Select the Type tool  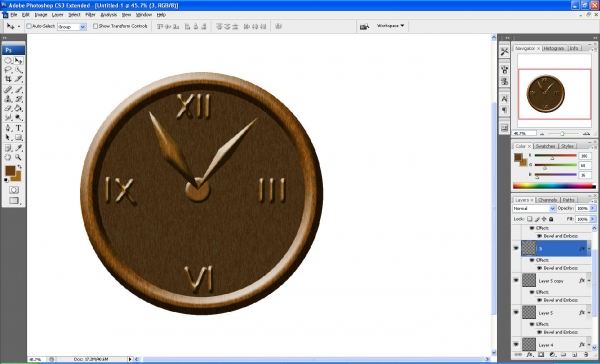tap(18, 128)
